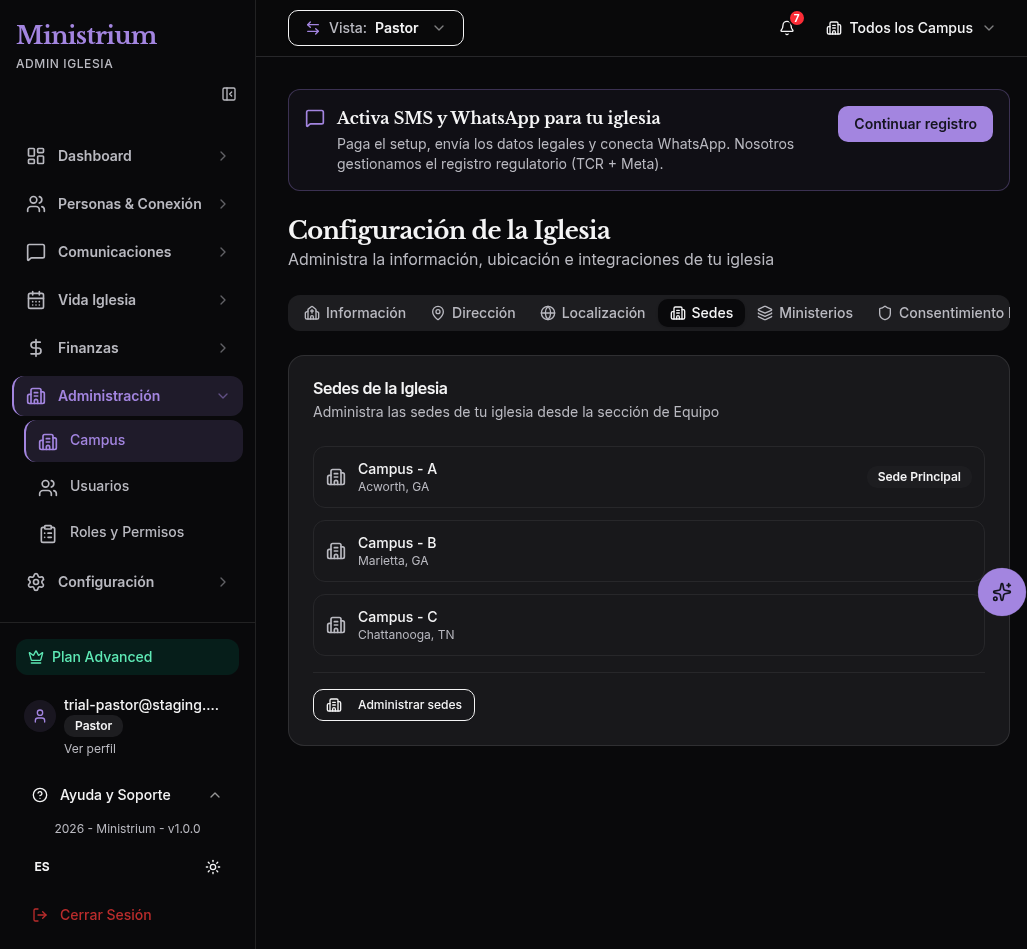Expand the Finanzas chevron
The height and width of the screenshot is (949, 1027).
click(x=223, y=348)
